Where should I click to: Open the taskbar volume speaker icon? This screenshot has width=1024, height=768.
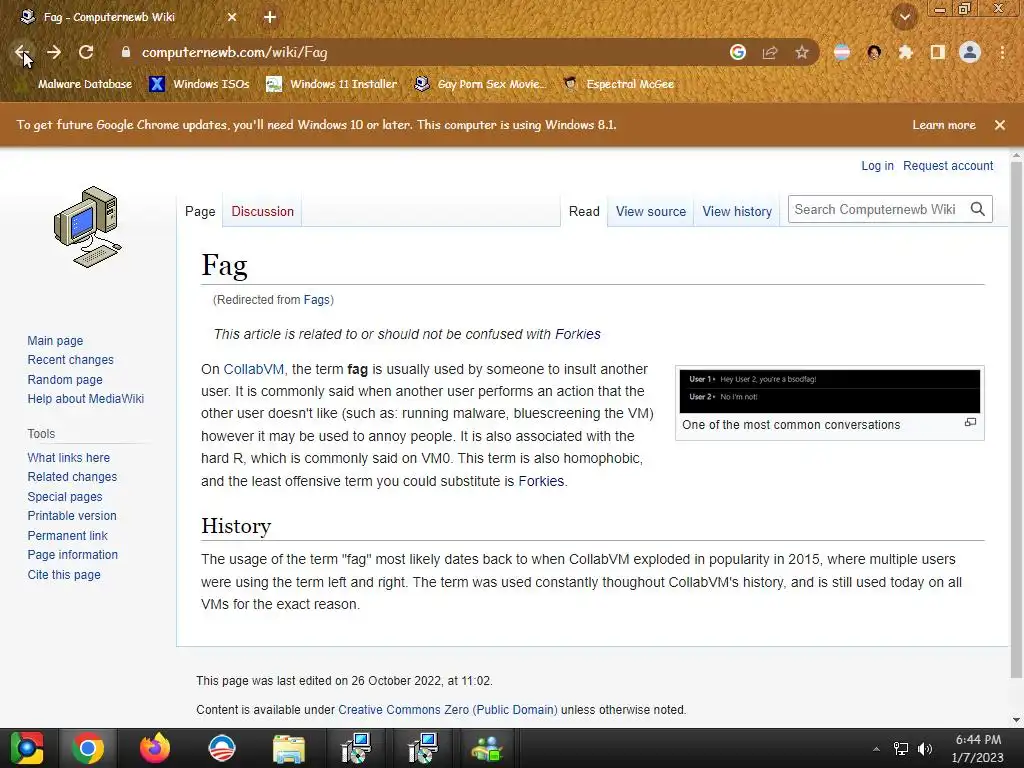point(925,749)
